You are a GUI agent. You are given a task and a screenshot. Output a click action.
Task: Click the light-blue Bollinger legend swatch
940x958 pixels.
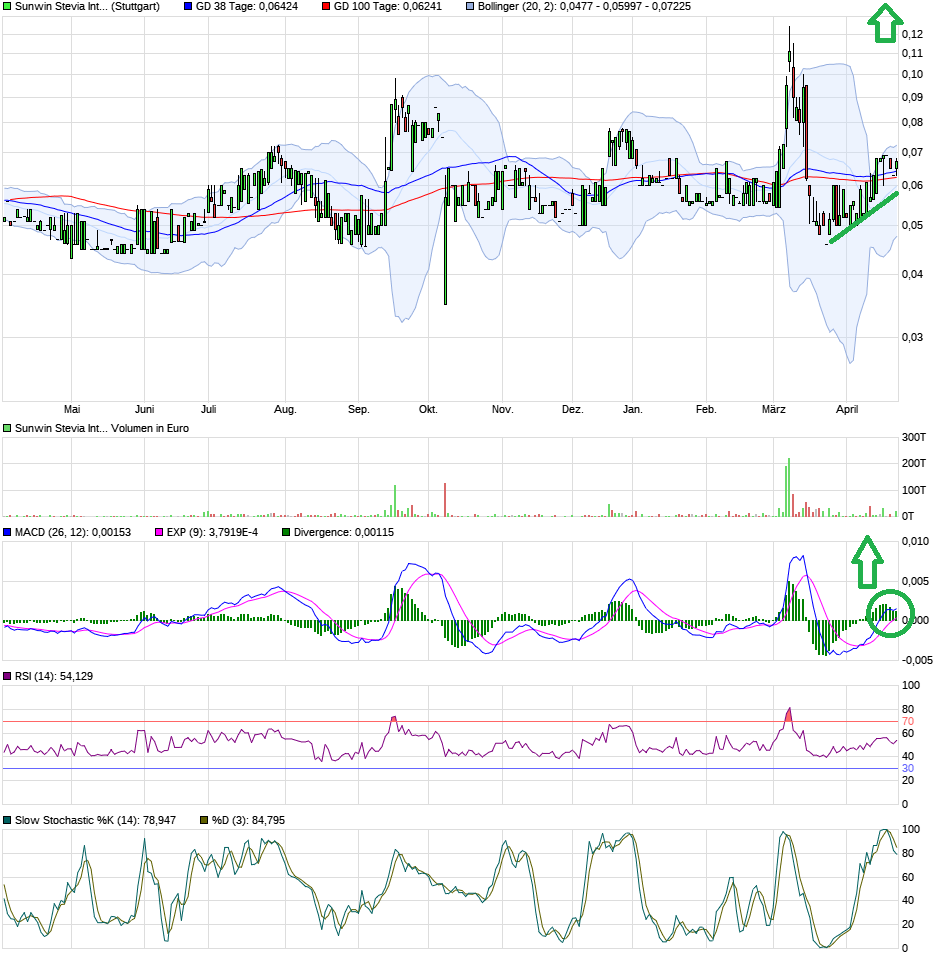click(x=470, y=7)
